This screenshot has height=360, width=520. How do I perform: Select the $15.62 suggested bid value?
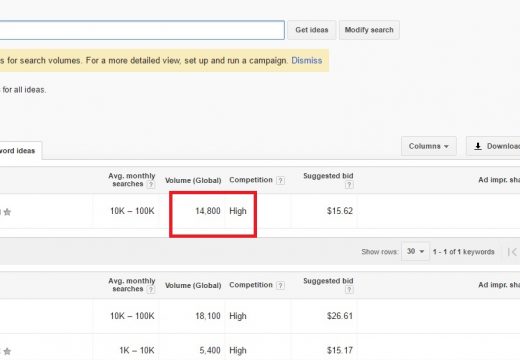(x=340, y=211)
